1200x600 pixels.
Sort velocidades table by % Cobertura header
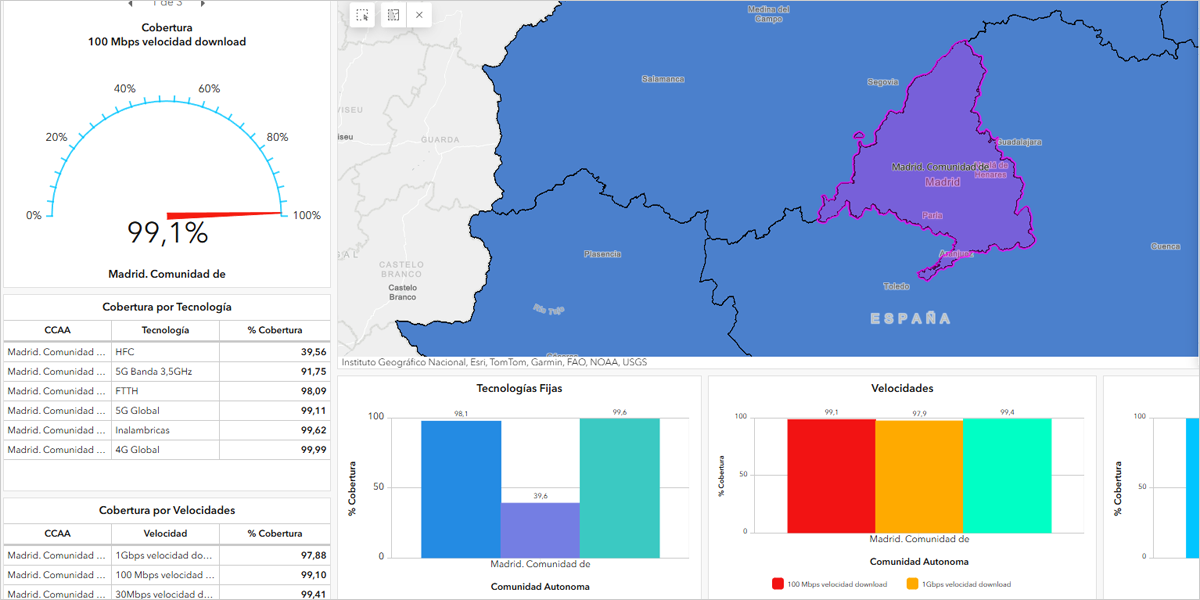tap(275, 533)
